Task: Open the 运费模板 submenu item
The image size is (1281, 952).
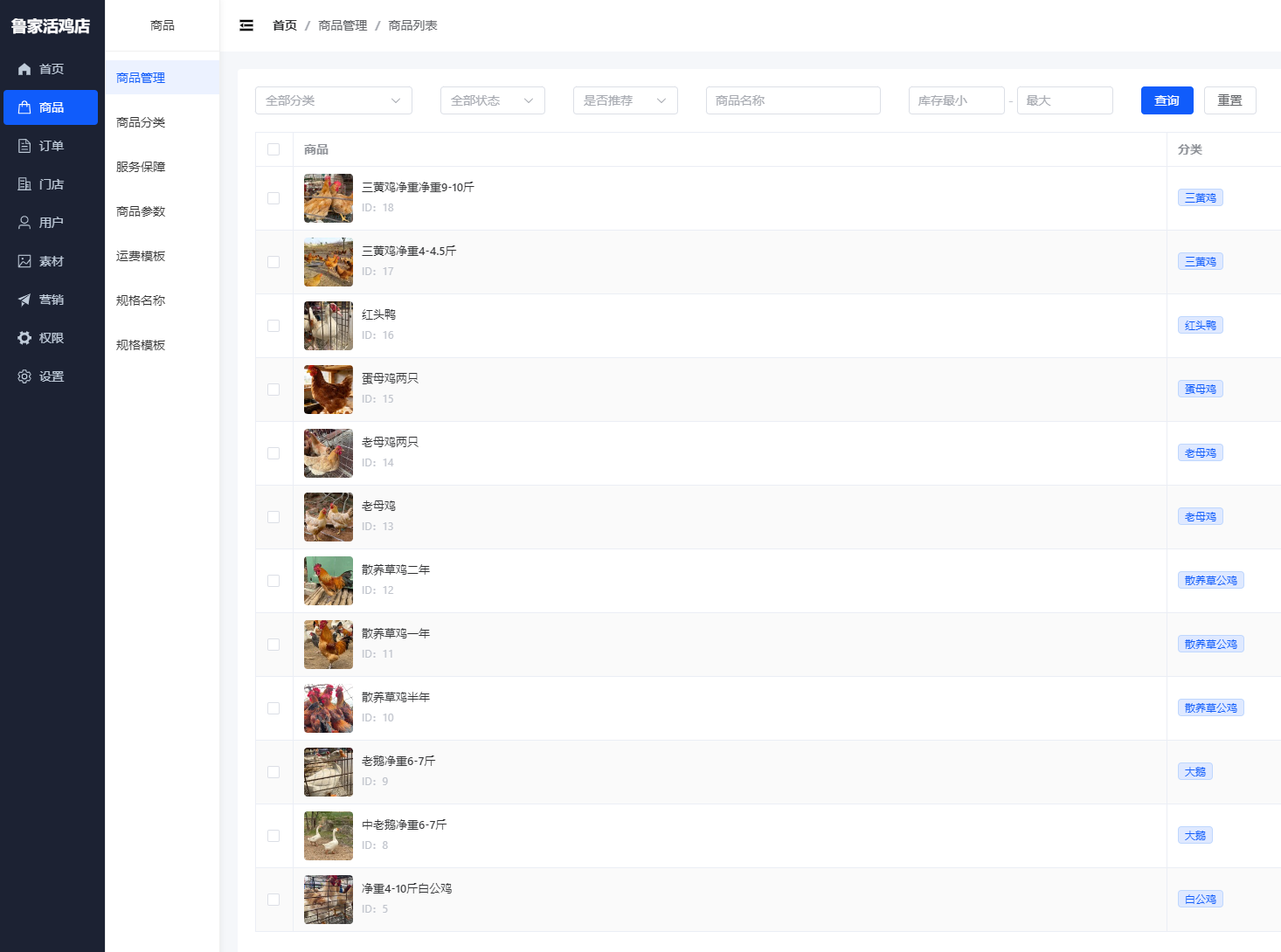Action: click(141, 256)
